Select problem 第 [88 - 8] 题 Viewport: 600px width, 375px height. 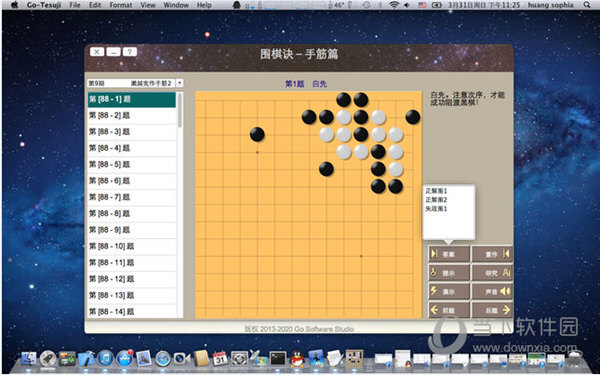132,214
